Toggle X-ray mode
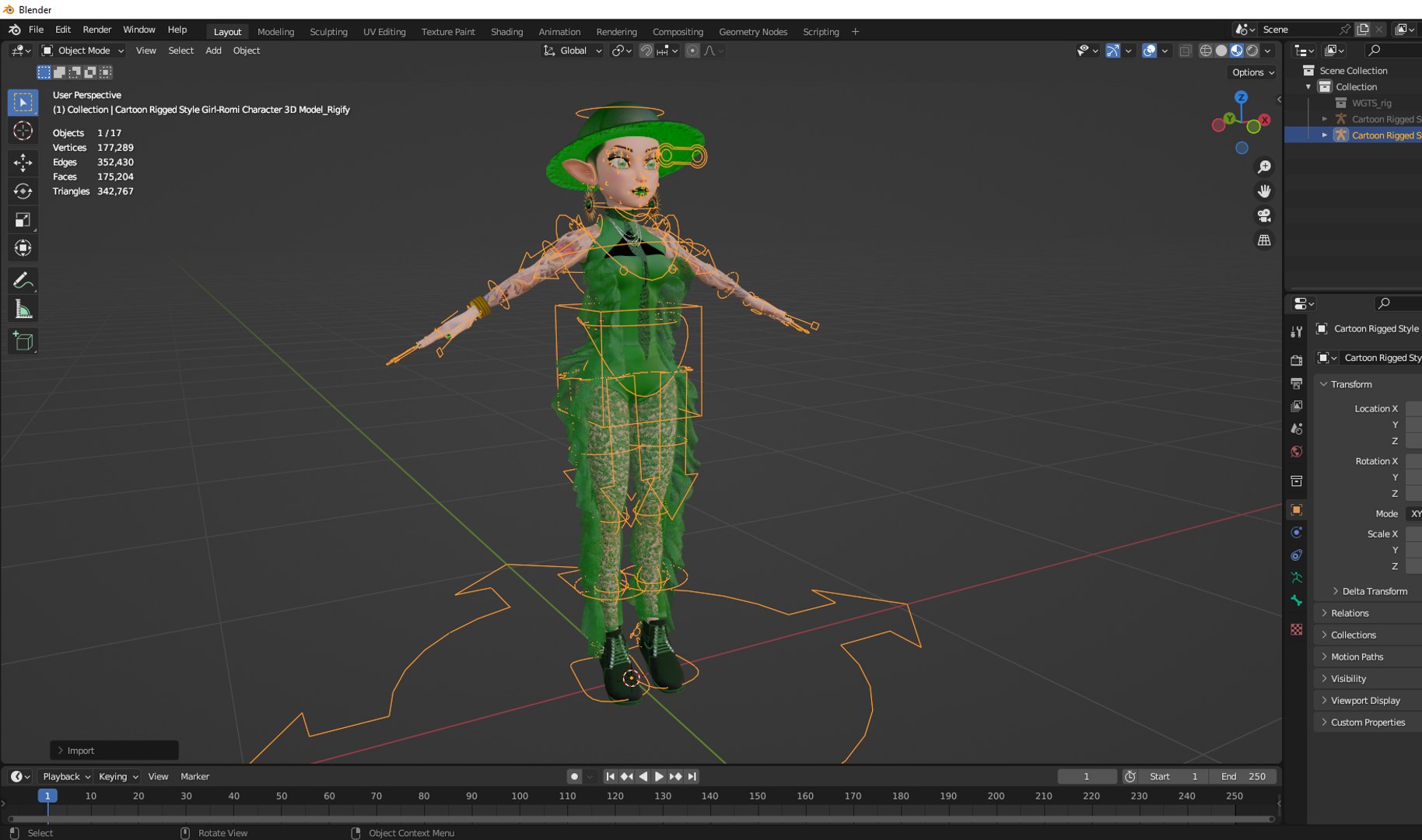 [x=1186, y=51]
